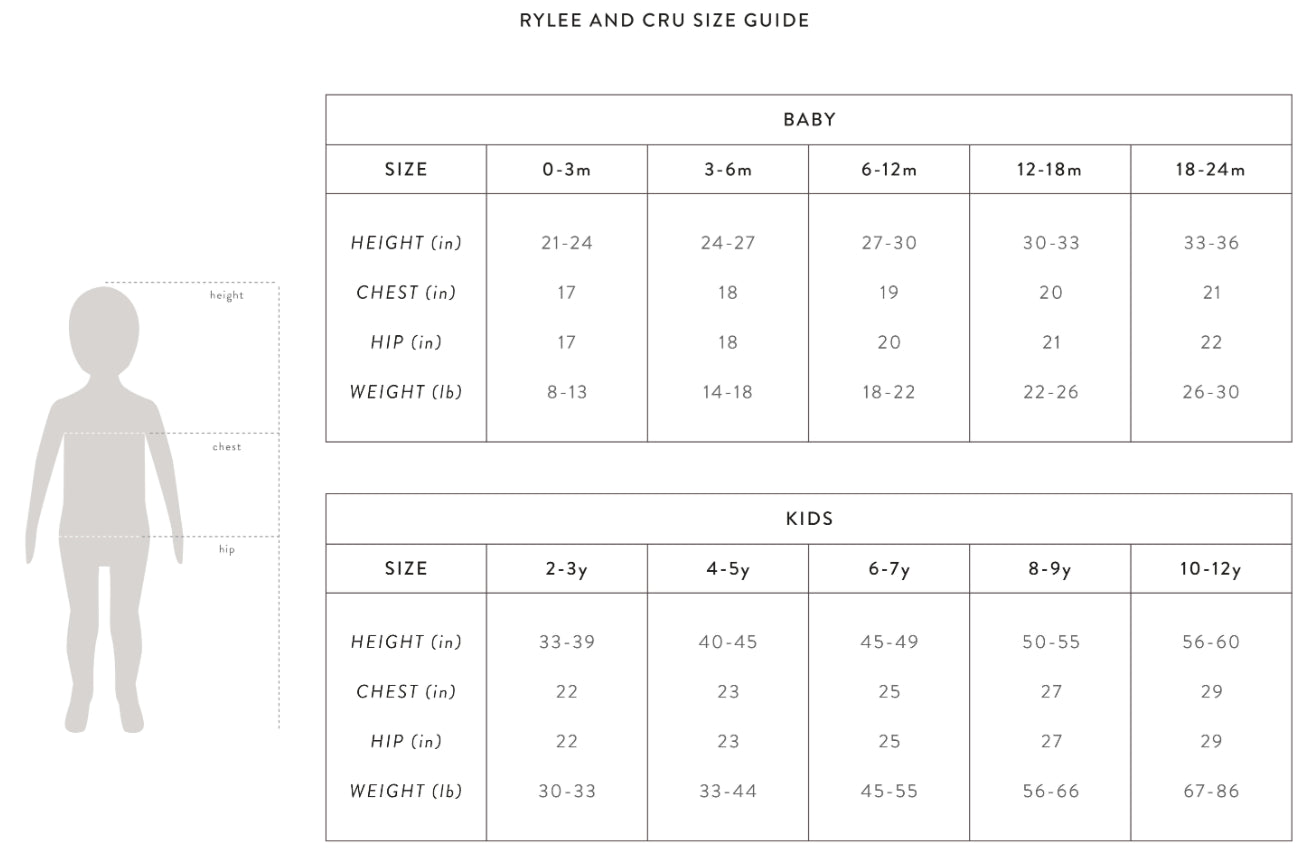Select the CHEST (in) row label in the Baby table

tap(406, 293)
